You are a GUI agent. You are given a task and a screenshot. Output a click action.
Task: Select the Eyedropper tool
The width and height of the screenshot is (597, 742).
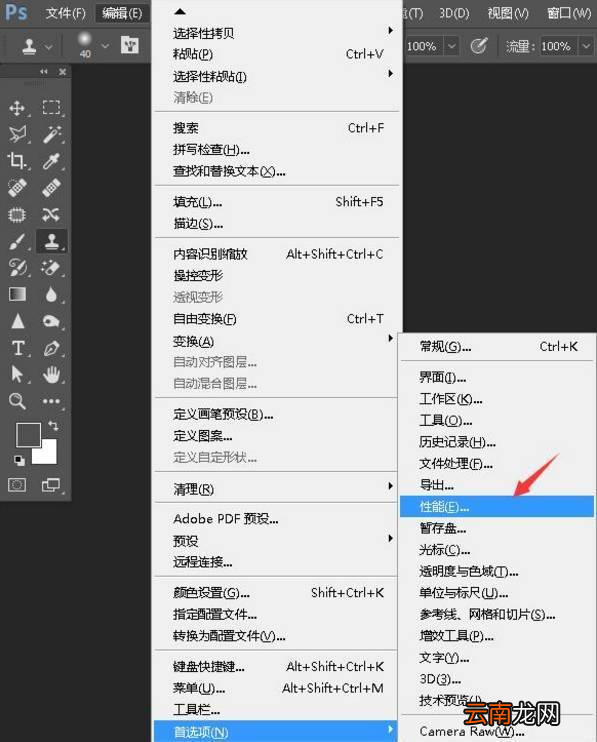(51, 161)
